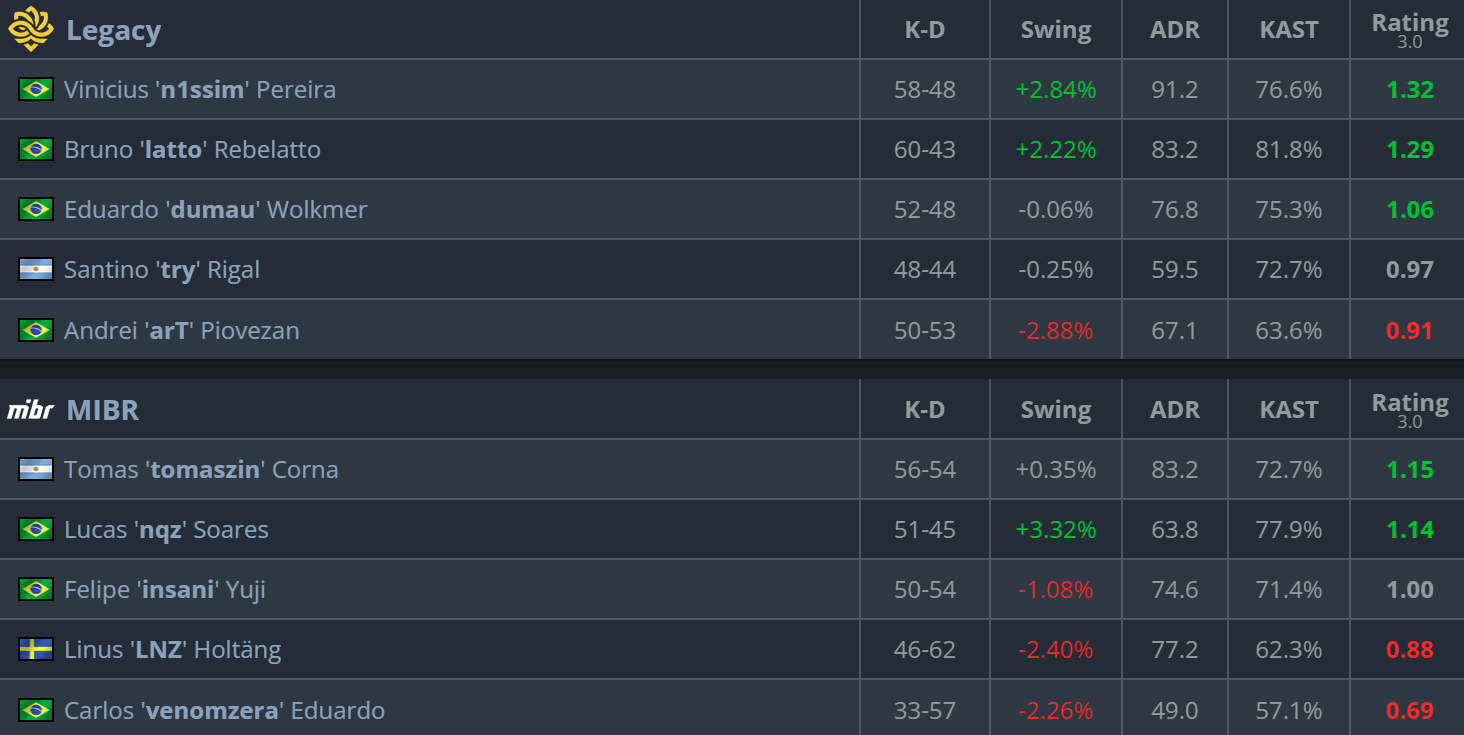Click the Brazil flag beside arT
The width and height of the screenshot is (1464, 735).
pyautogui.click(x=36, y=330)
